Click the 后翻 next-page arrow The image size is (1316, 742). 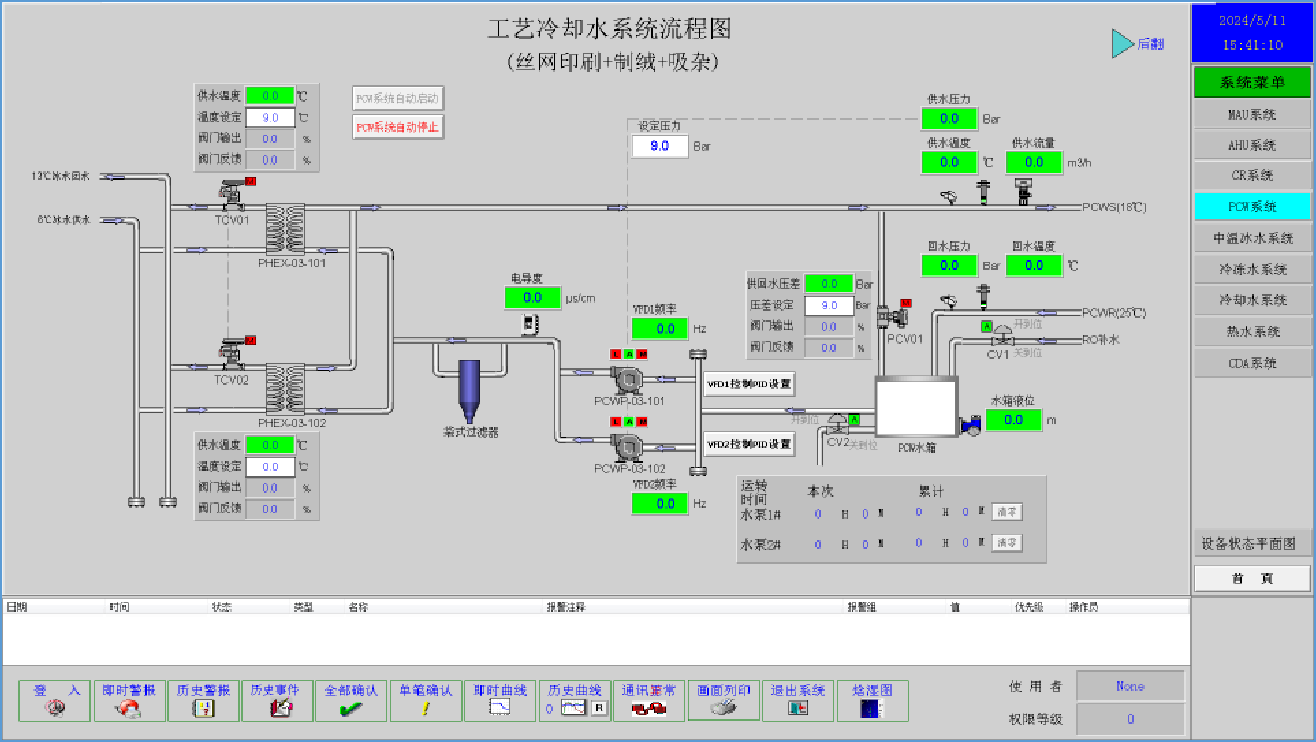pyautogui.click(x=1123, y=43)
